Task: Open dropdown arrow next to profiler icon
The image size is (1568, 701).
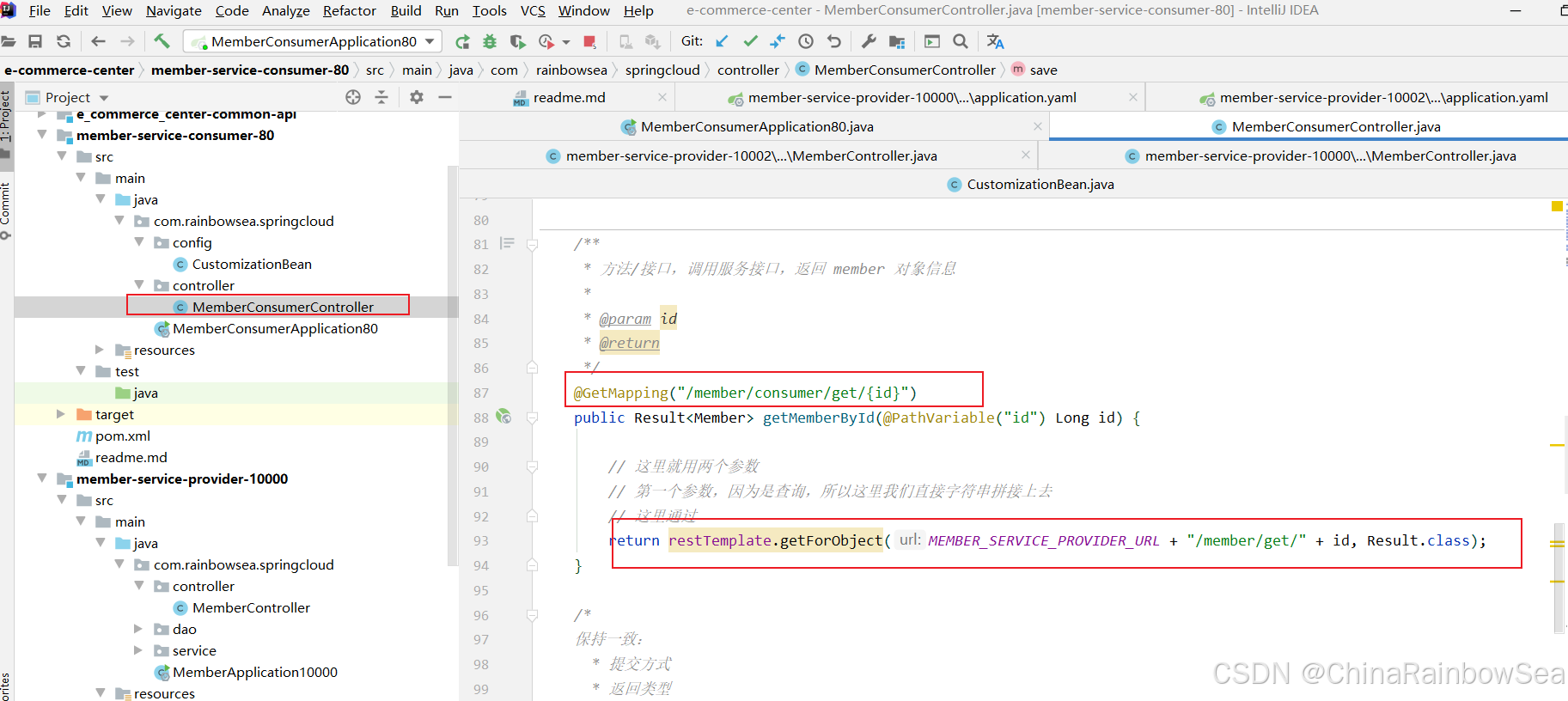Action: tap(566, 41)
